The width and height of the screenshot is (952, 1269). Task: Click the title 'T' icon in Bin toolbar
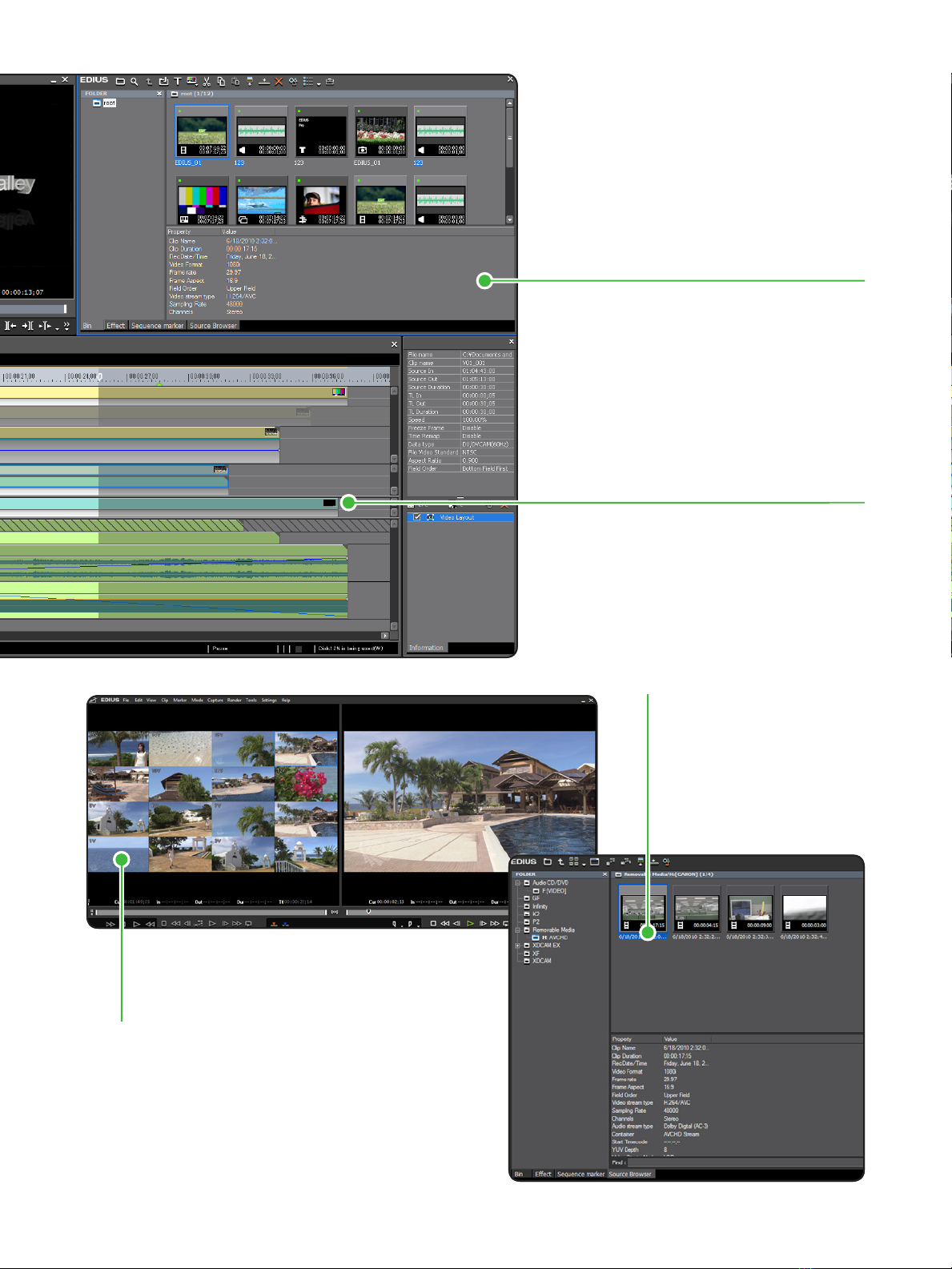pos(178,82)
